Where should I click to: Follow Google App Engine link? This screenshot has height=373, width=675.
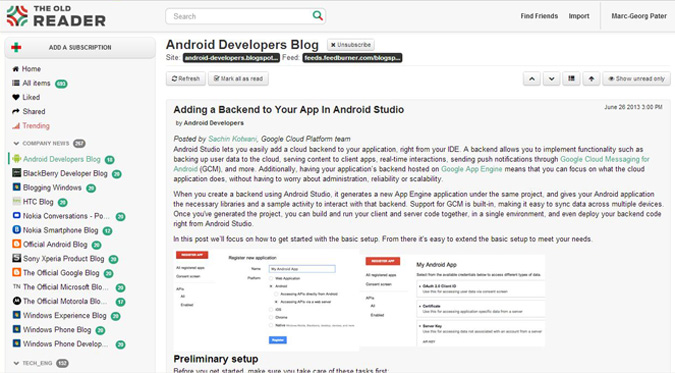pos(472,169)
